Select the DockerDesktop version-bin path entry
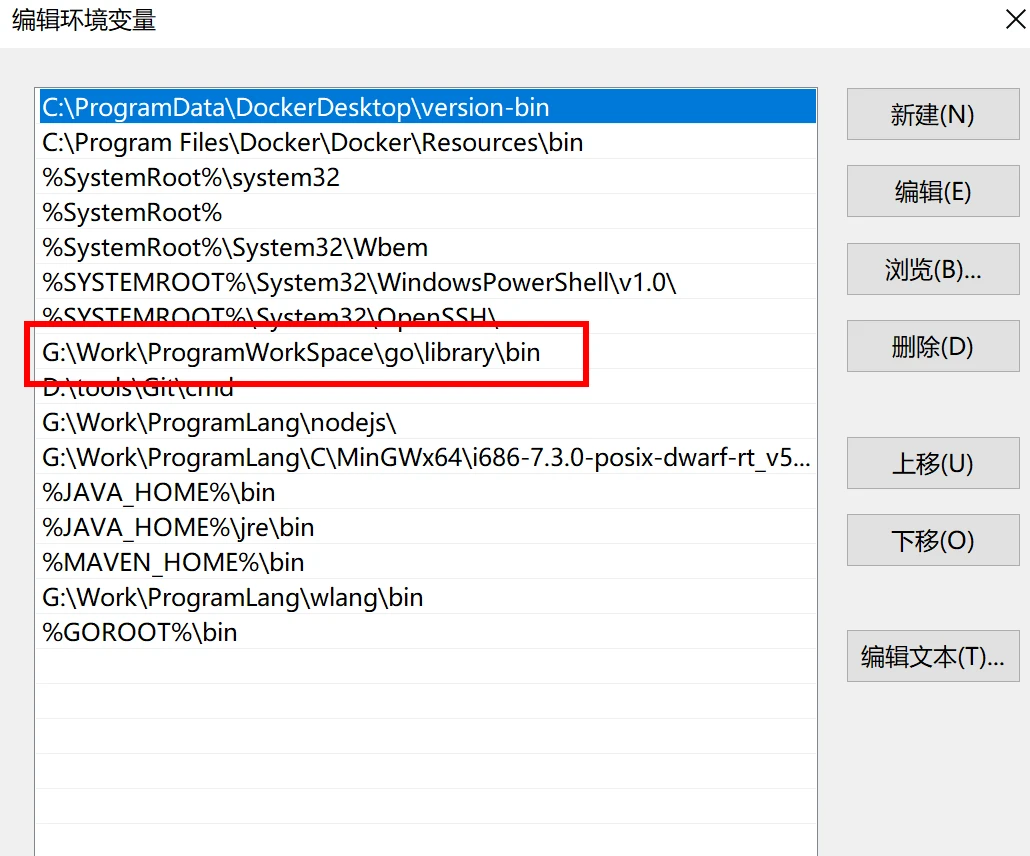The height and width of the screenshot is (856, 1030). [296, 108]
